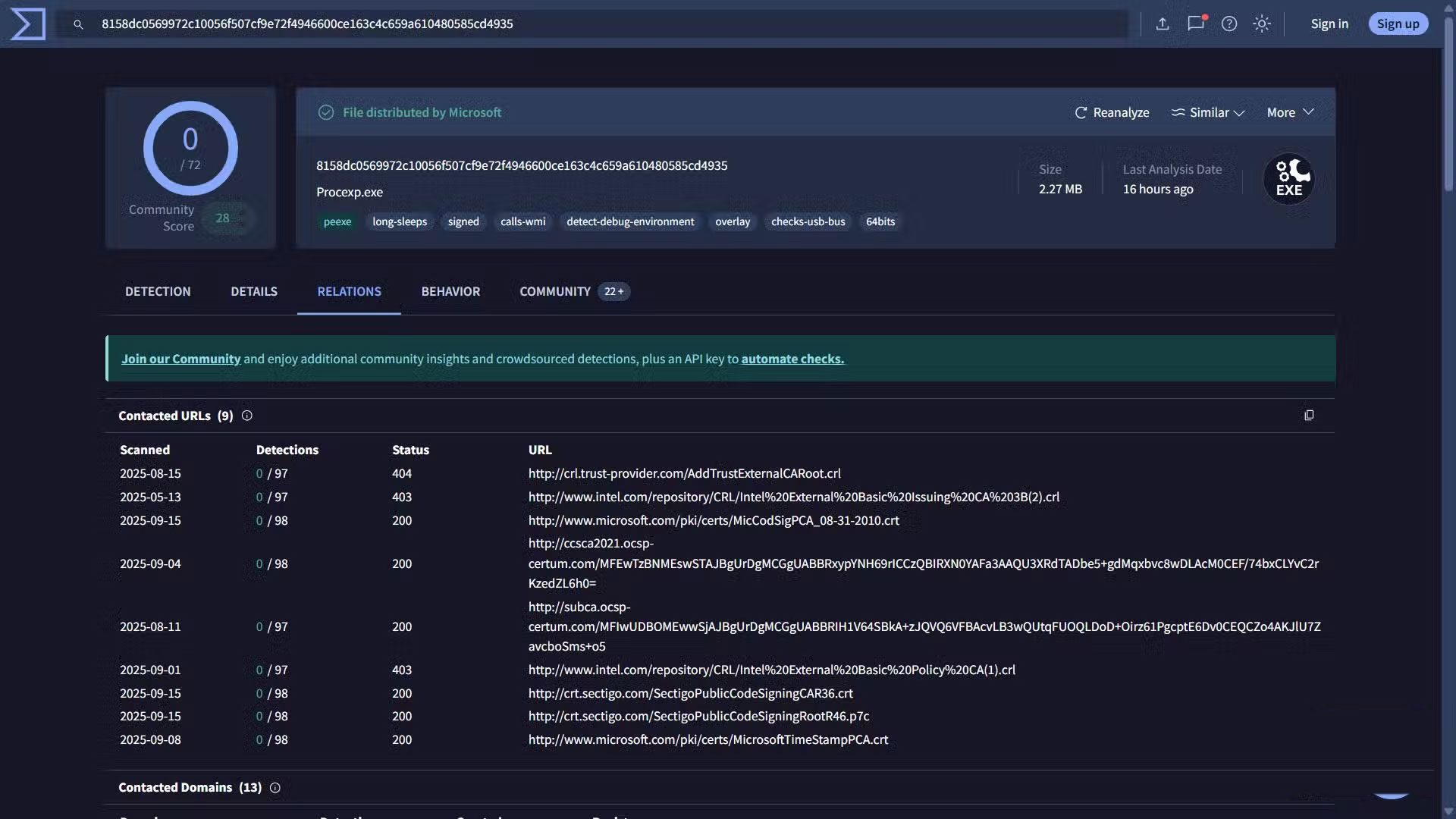
Task: Click the search magnifier icon
Action: tap(78, 24)
